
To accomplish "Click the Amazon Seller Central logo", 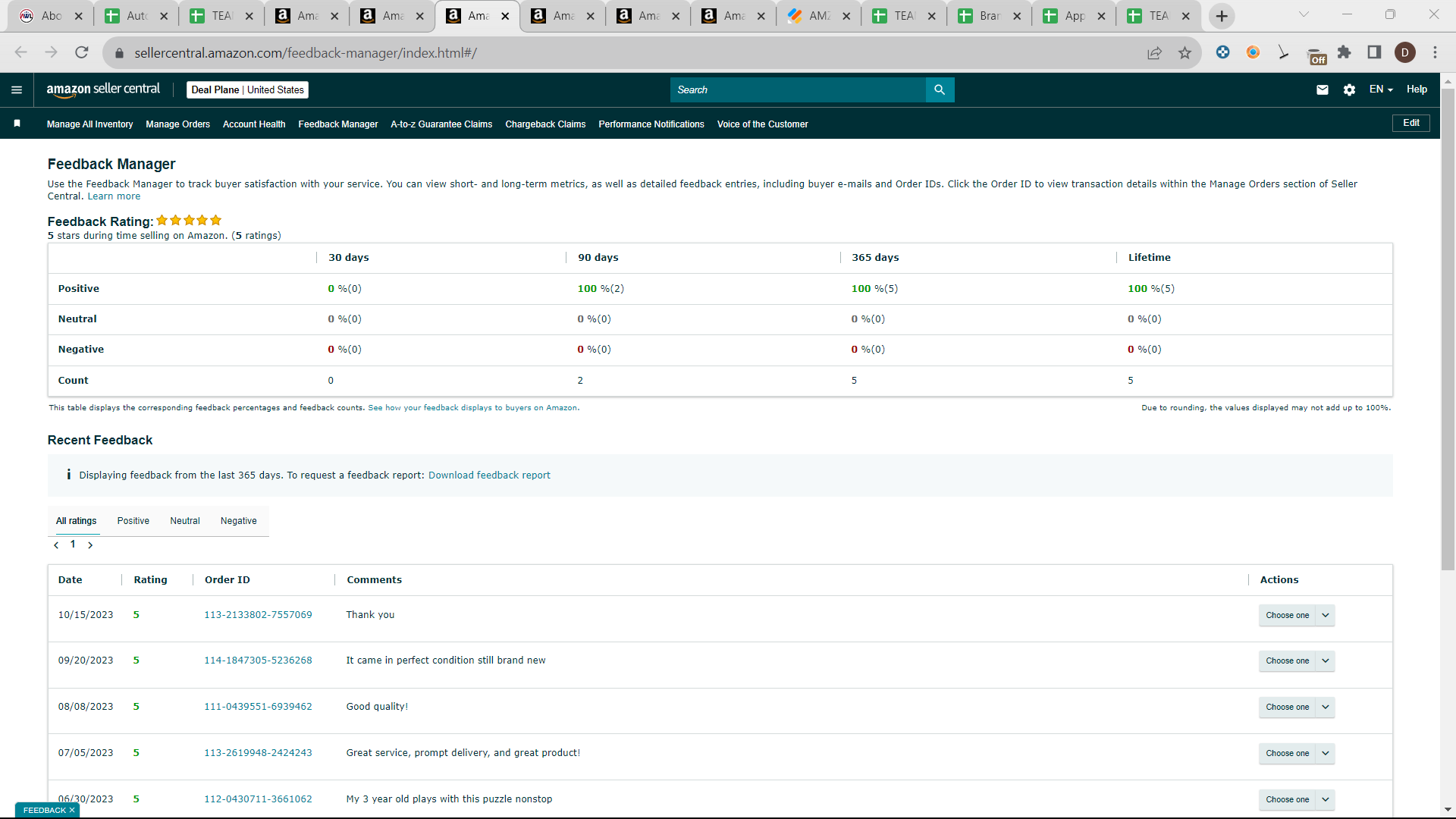I will pyautogui.click(x=103, y=89).
